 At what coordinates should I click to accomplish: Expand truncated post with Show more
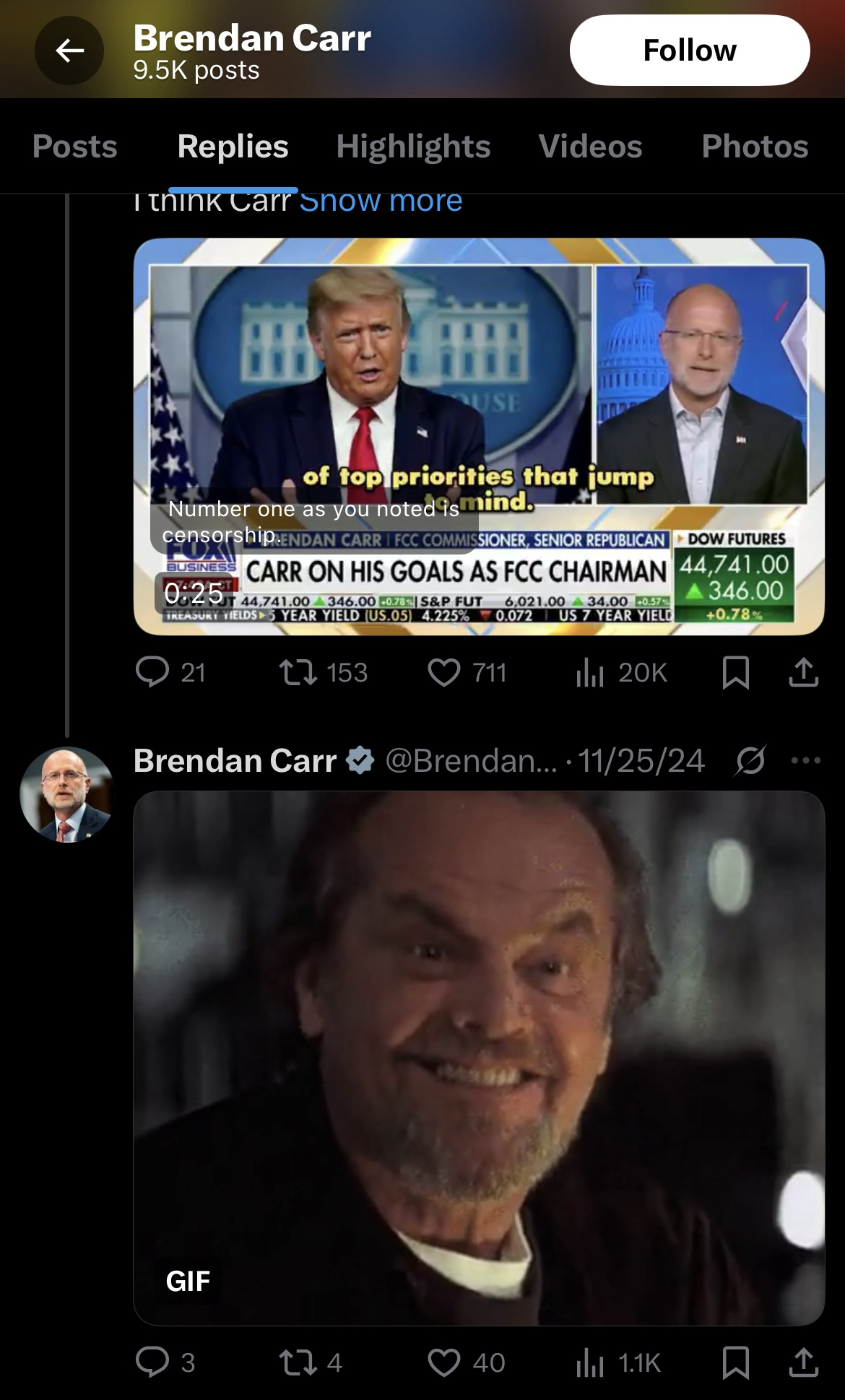click(381, 201)
